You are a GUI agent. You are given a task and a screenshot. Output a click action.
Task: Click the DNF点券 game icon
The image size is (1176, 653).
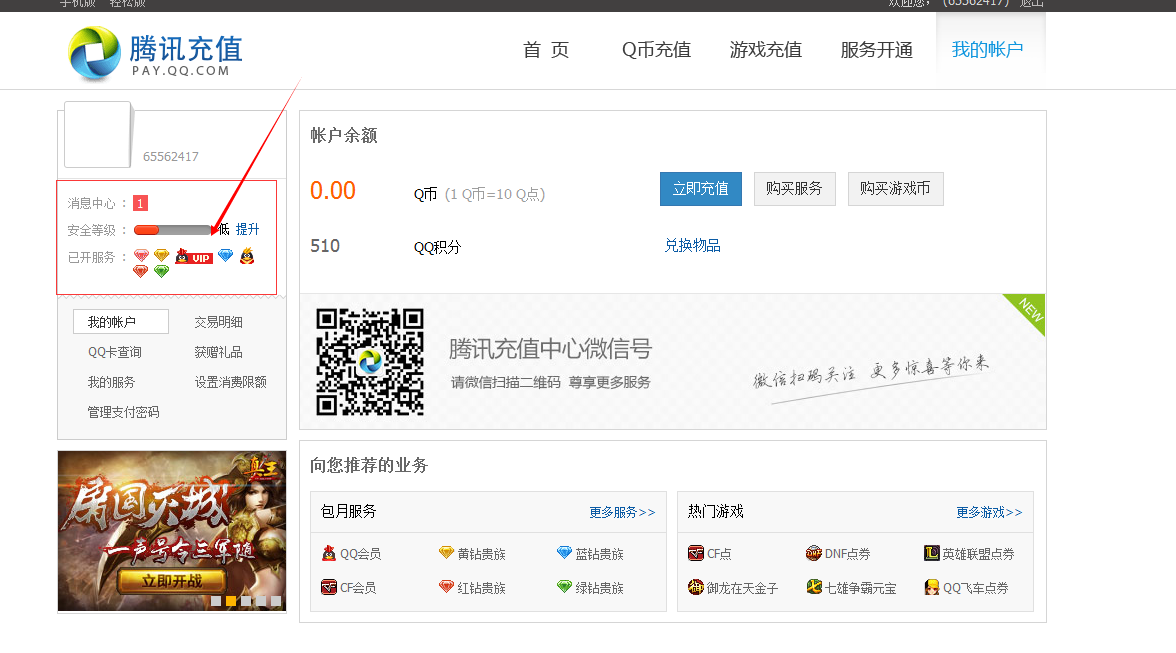click(x=814, y=553)
